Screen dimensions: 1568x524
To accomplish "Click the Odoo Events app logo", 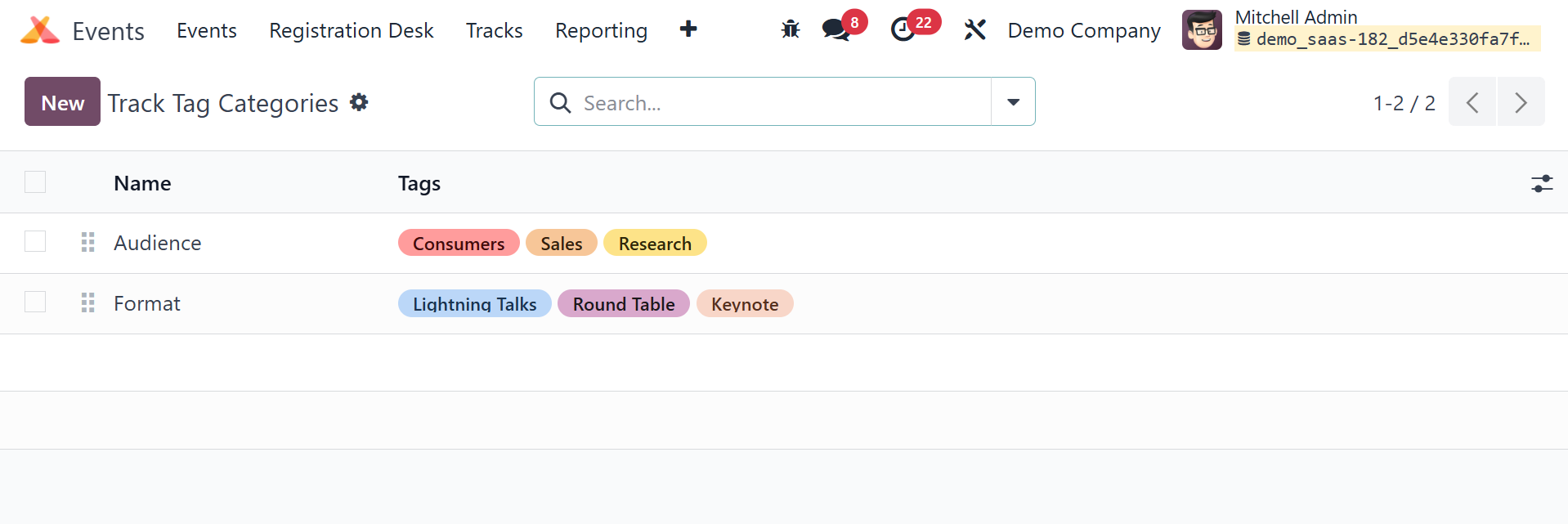I will [x=40, y=30].
